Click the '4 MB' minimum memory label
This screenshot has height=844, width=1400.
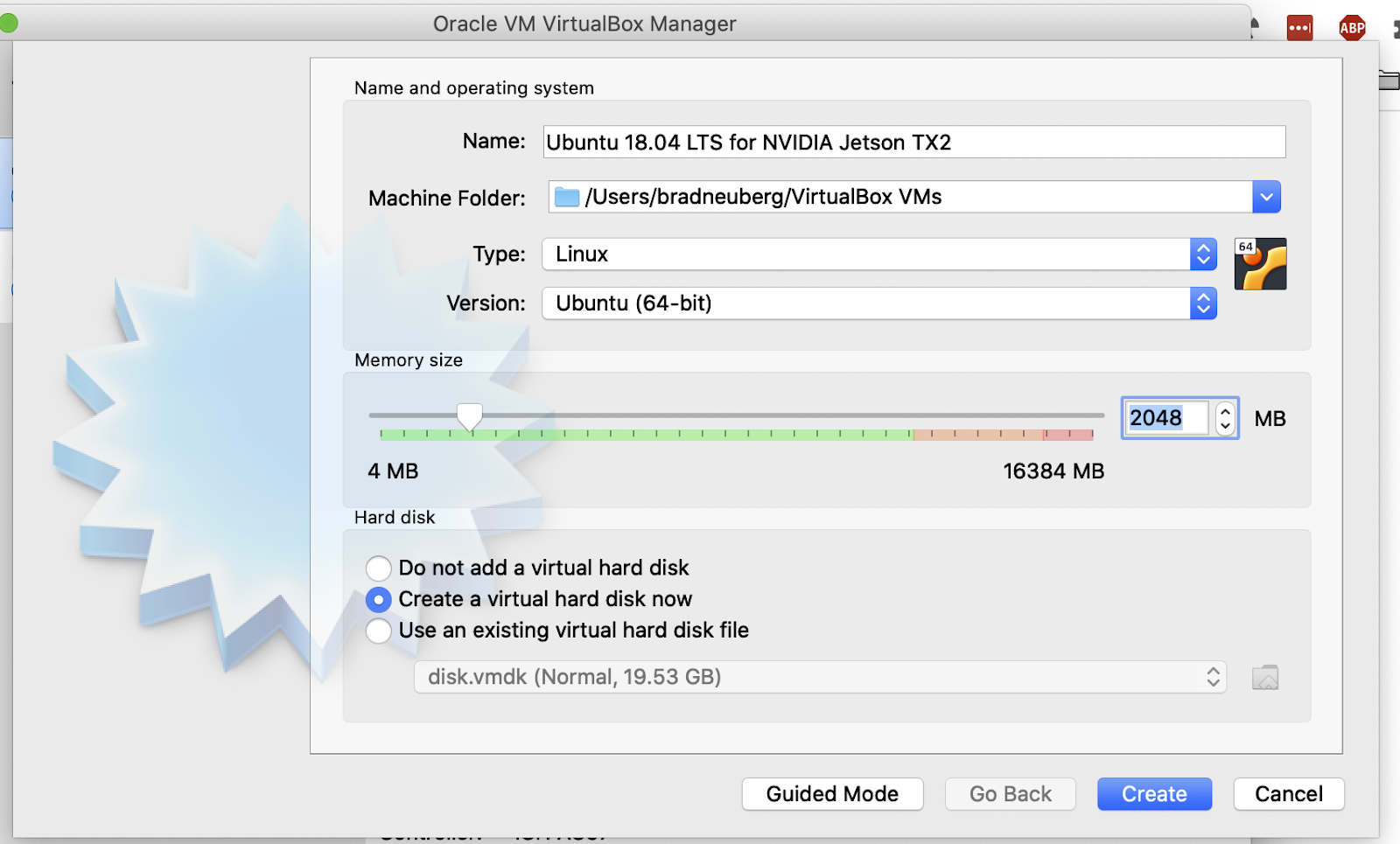tap(393, 471)
